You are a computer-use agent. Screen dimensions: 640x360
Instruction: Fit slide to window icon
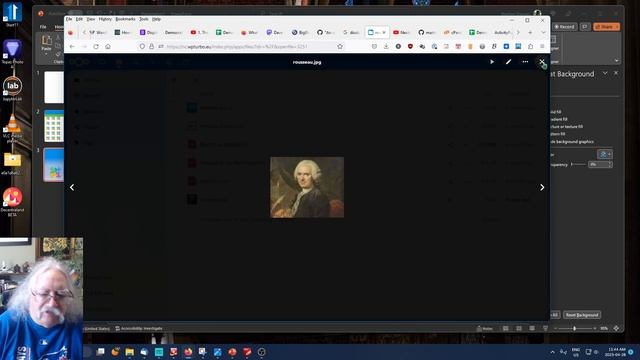click(616, 328)
